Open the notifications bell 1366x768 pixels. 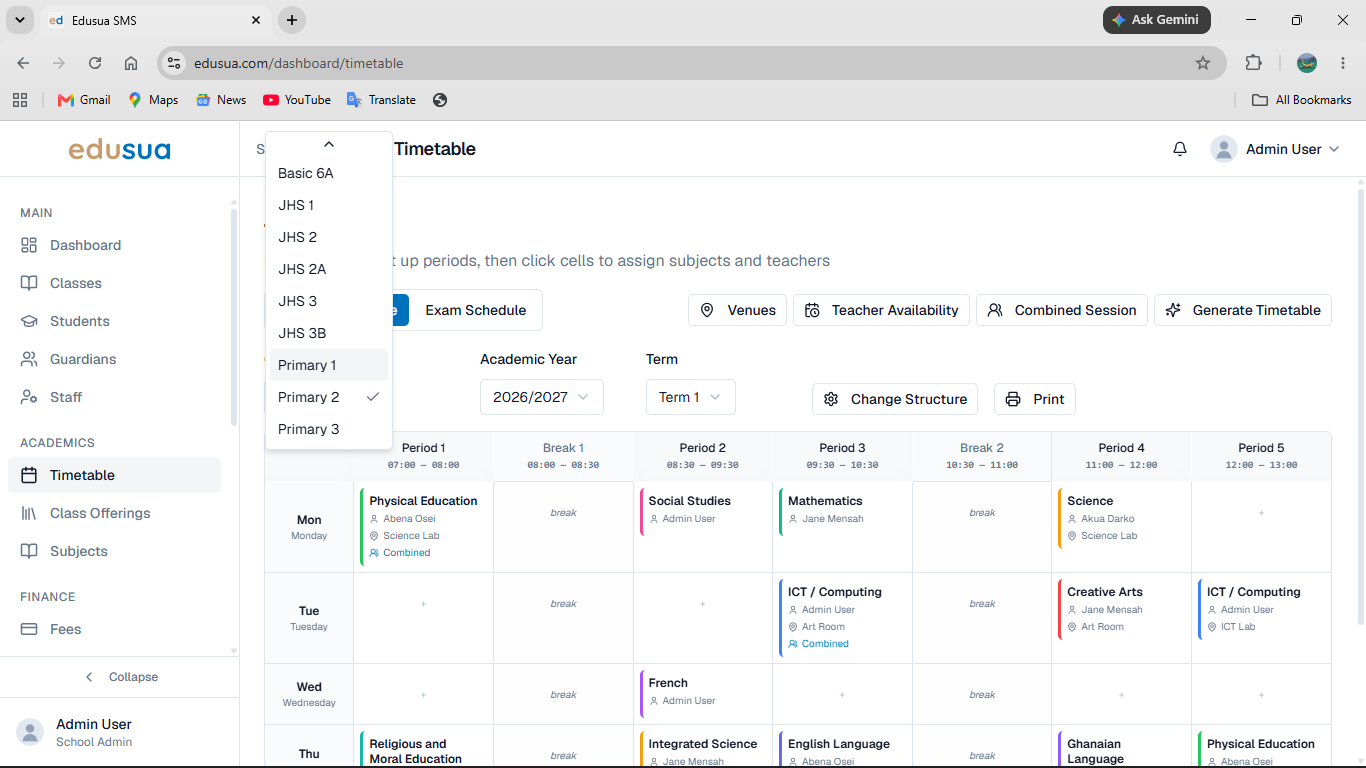click(1180, 149)
